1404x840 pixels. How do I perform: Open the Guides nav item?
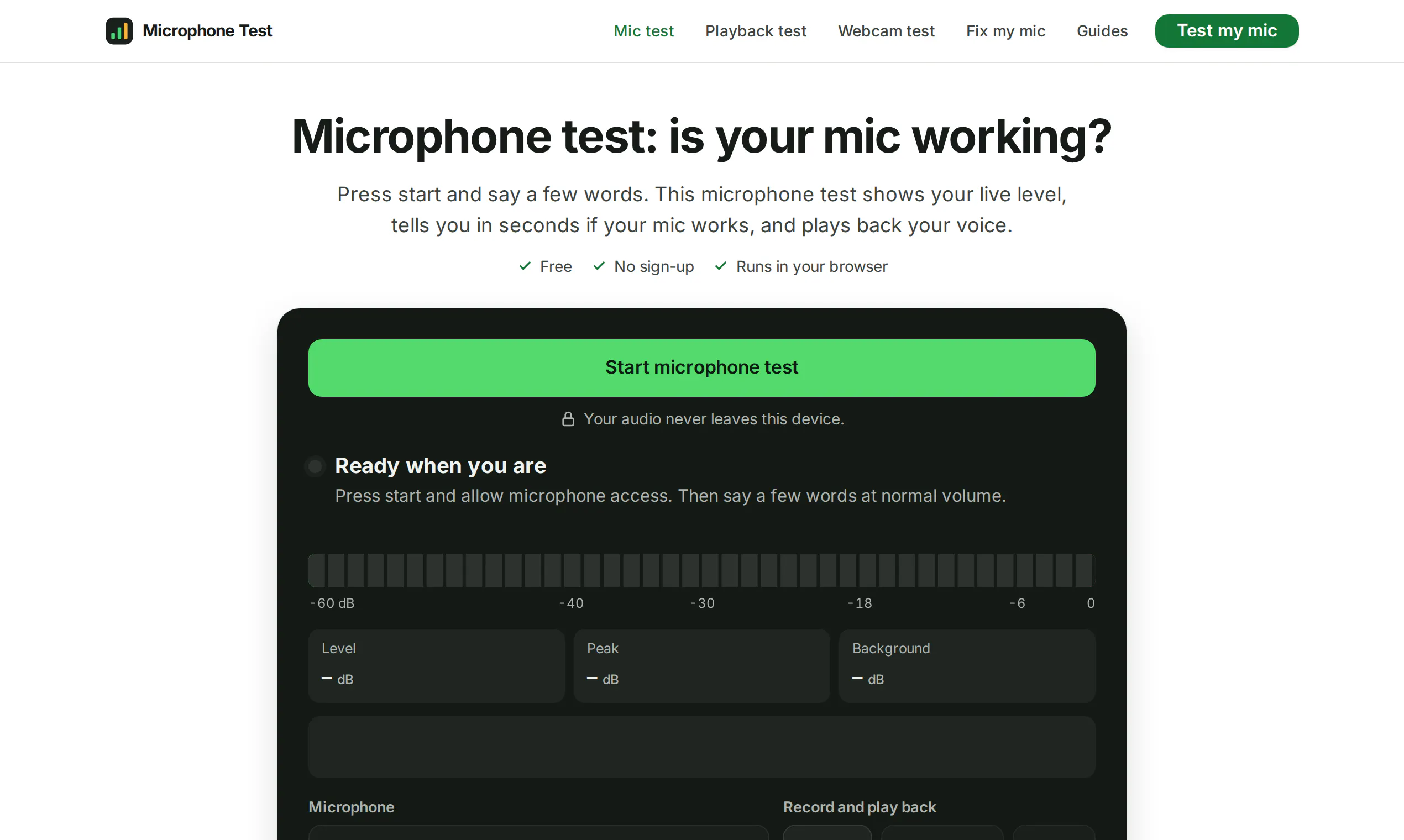[x=1102, y=31]
